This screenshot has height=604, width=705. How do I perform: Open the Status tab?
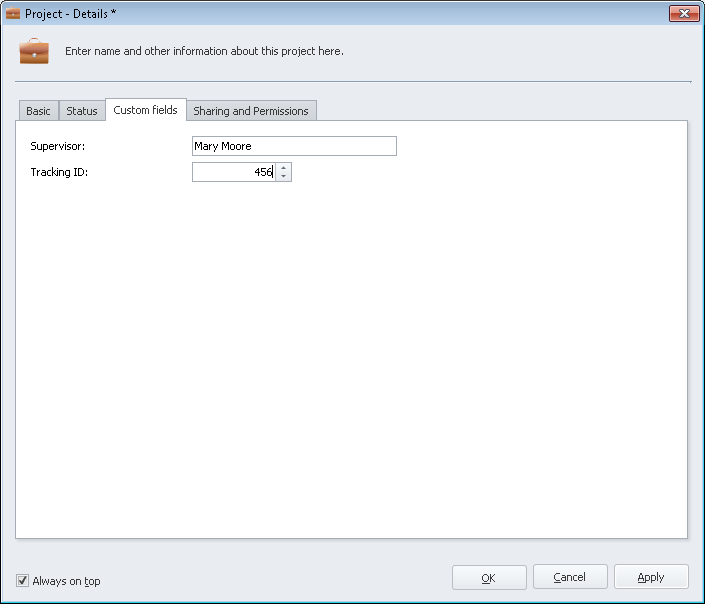(82, 111)
